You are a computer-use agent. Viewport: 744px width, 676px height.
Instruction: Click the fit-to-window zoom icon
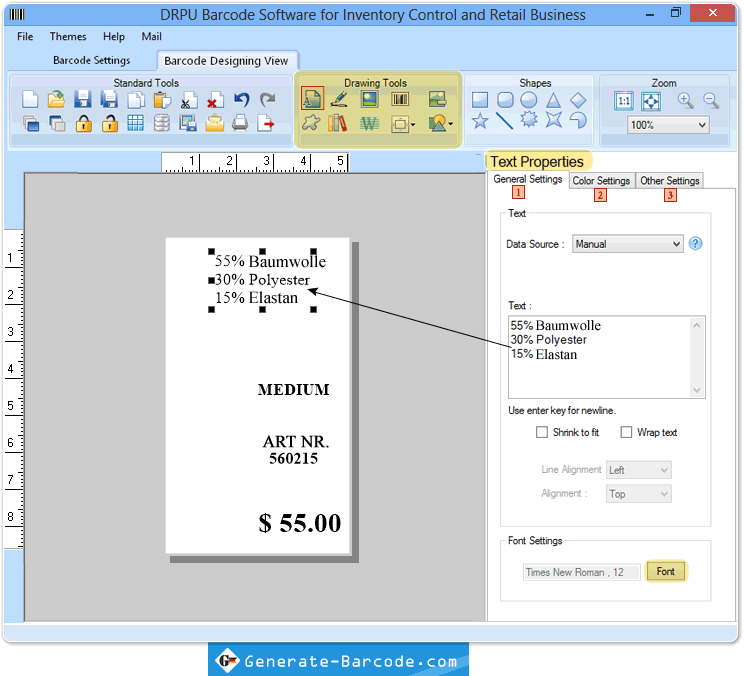point(651,101)
